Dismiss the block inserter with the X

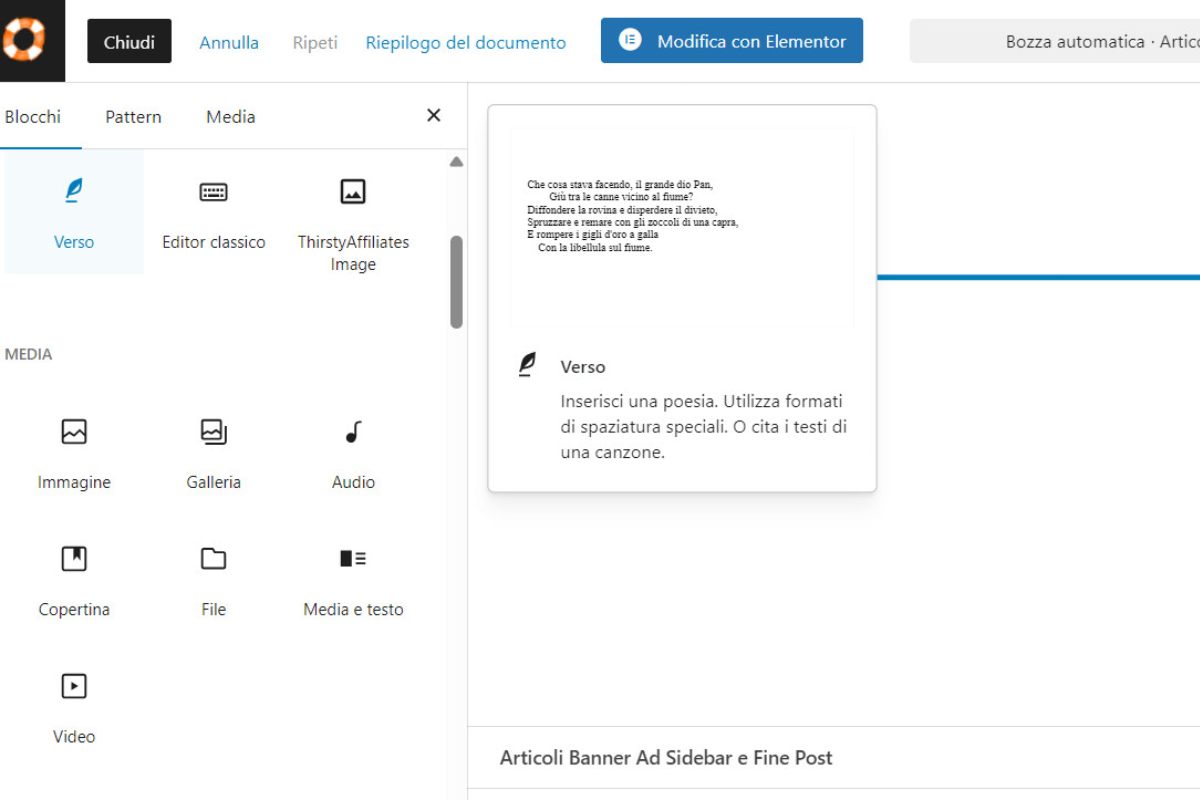(x=433, y=115)
